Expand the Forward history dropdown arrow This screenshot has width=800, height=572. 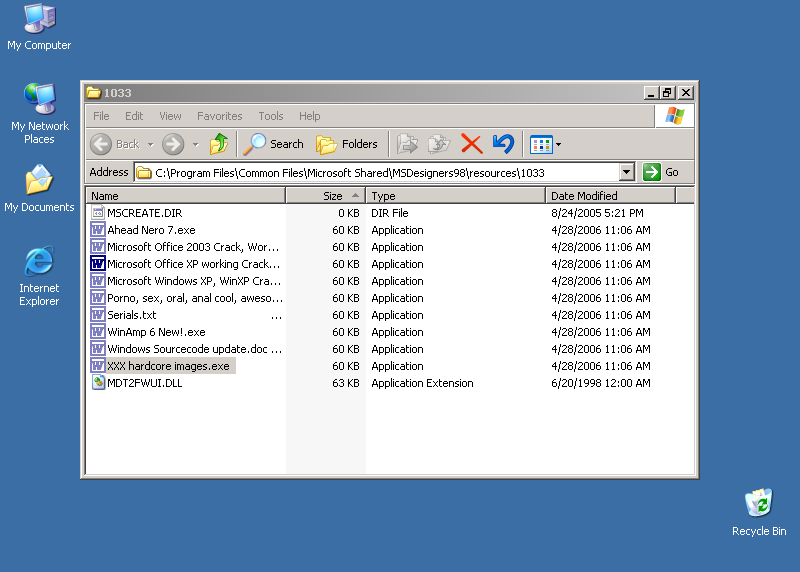(195, 145)
